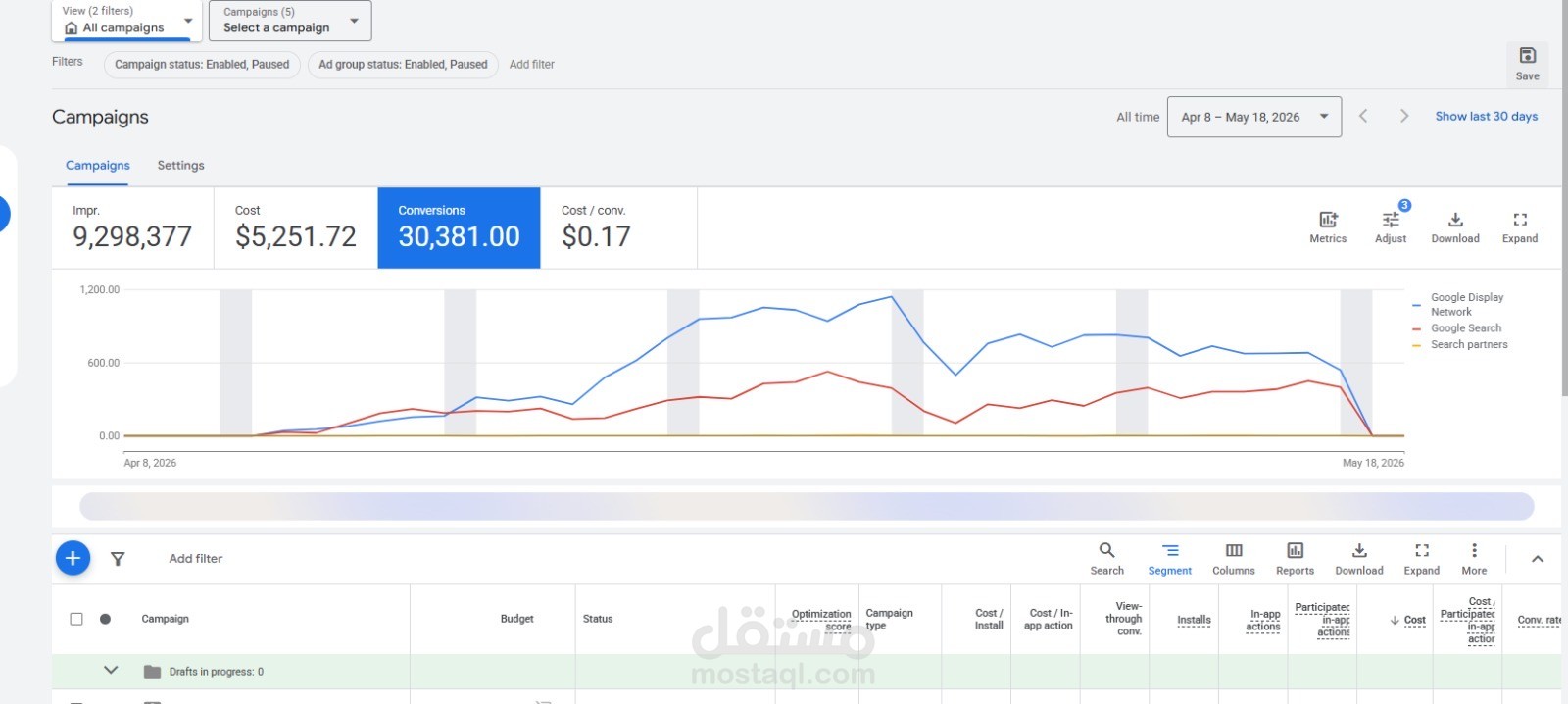Open the date range Apr 8 – May 18 dropdown

(x=1254, y=117)
